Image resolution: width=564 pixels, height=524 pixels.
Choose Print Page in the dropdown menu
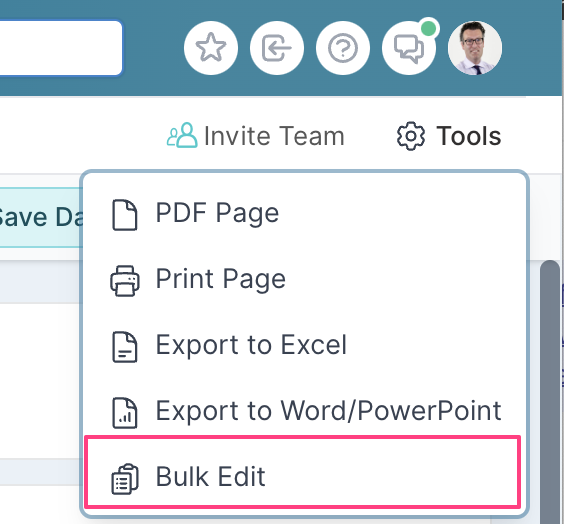point(304,280)
